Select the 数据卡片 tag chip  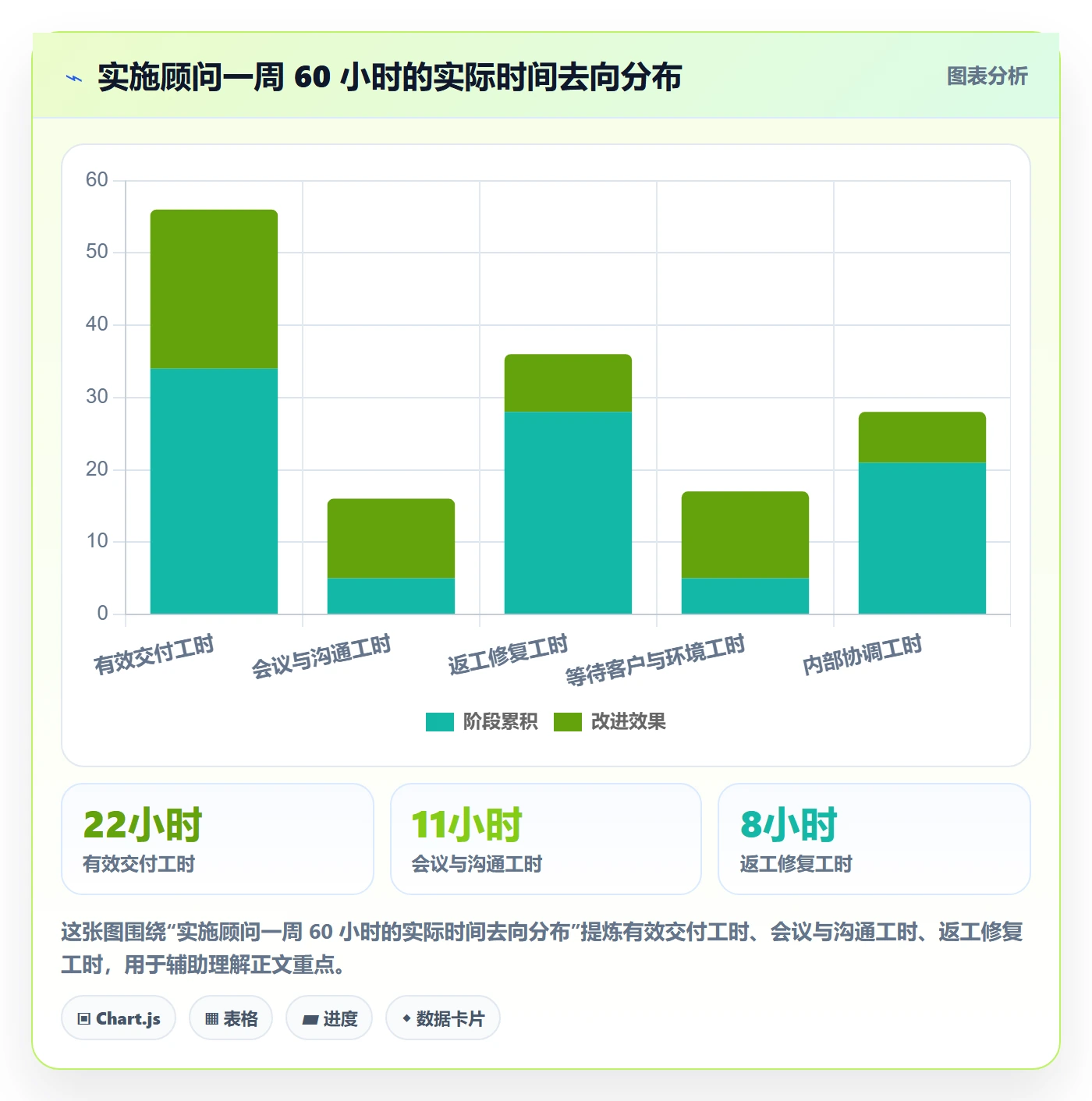(443, 1018)
